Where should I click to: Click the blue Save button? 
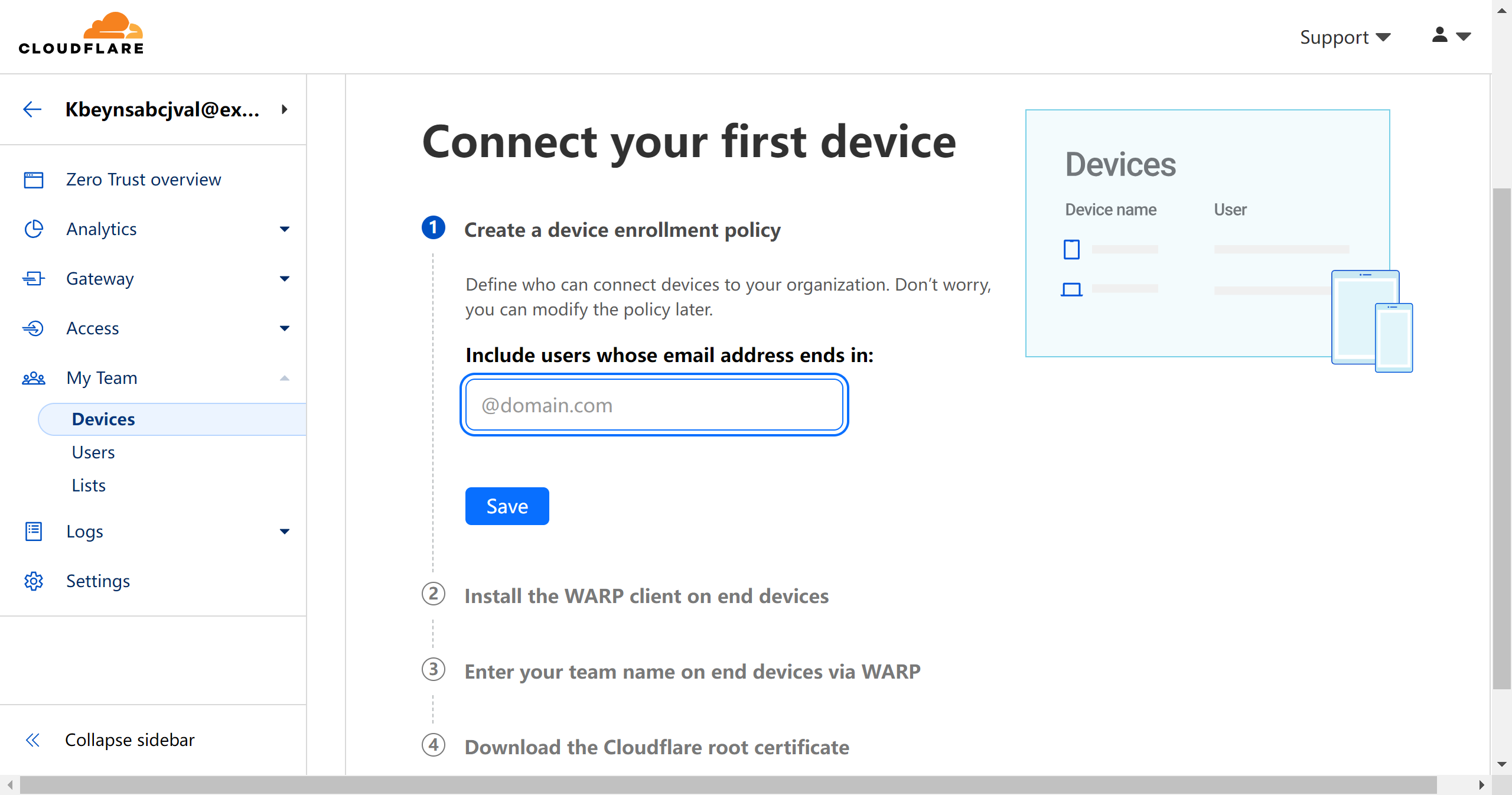click(x=507, y=506)
